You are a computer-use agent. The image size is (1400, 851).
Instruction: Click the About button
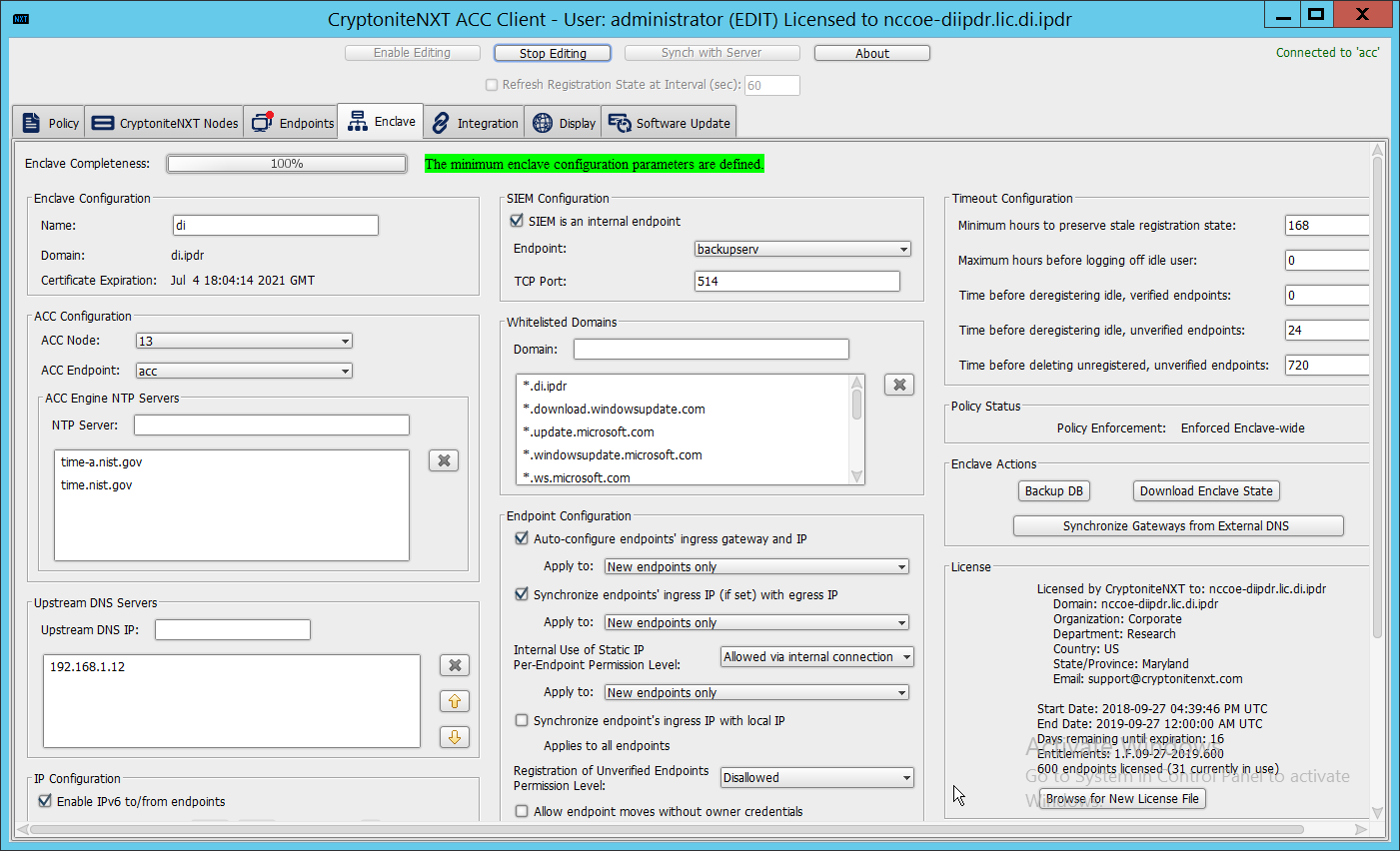pyautogui.click(x=872, y=53)
